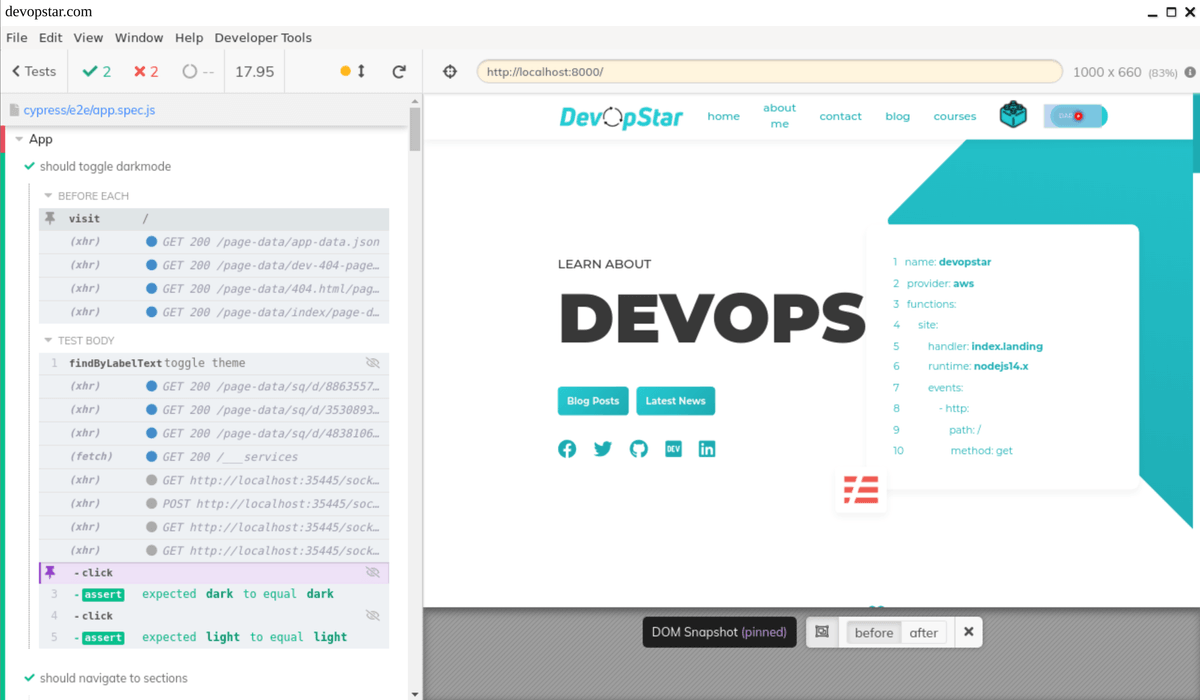The width and height of the screenshot is (1200, 700).
Task: Hide the findByLabelText command output
Action: click(373, 362)
